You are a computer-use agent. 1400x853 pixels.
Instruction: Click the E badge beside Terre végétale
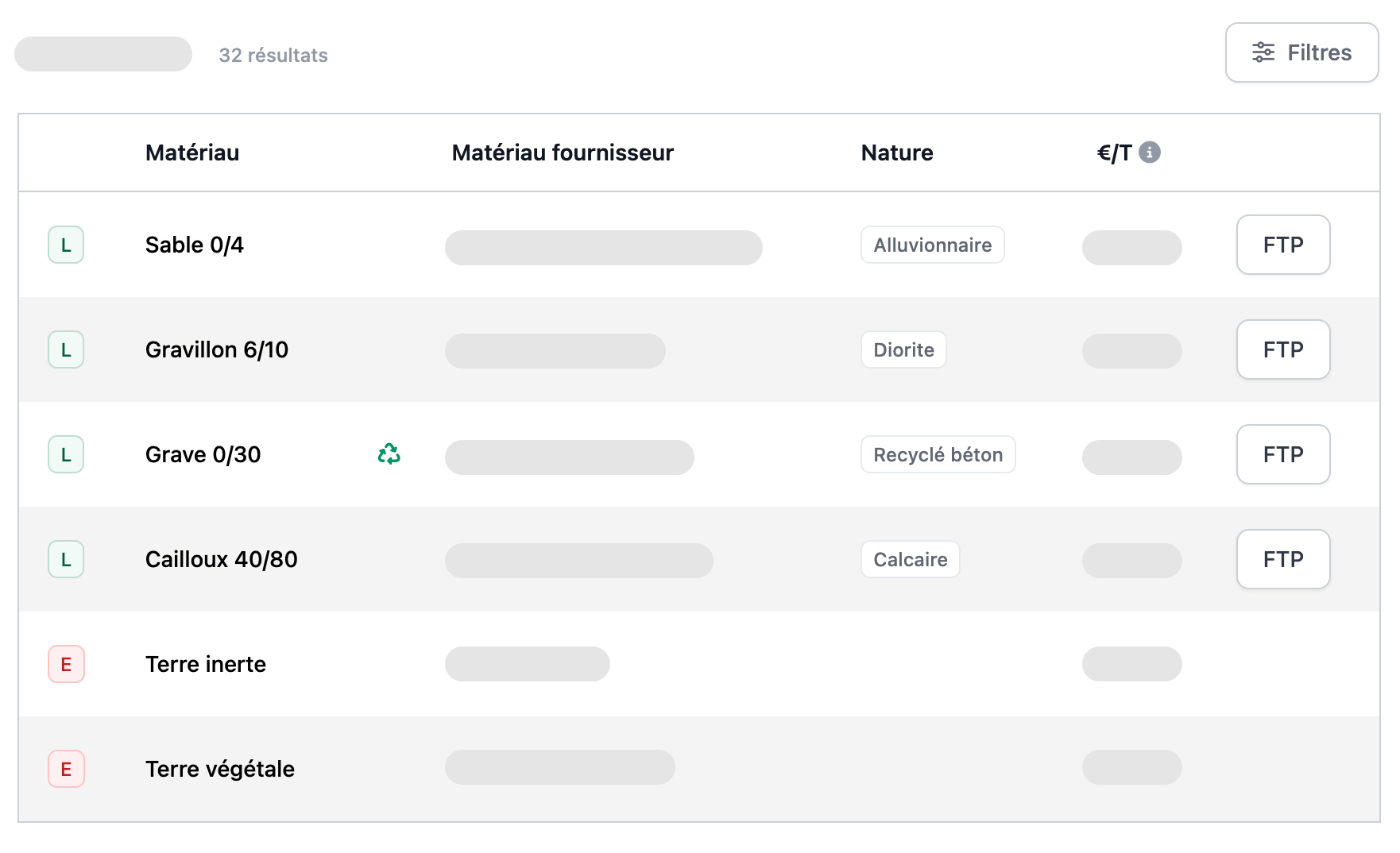[x=66, y=769]
